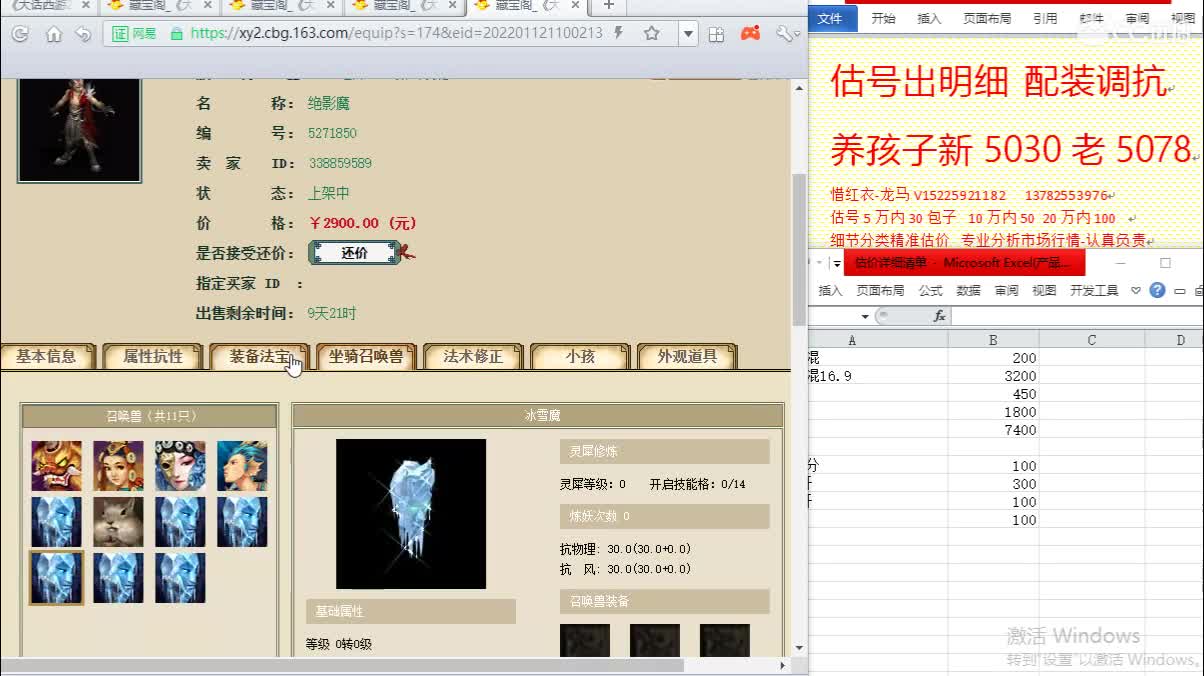The width and height of the screenshot is (1204, 676).
Task: Reload the page with the refresh icon
Action: [x=19, y=34]
